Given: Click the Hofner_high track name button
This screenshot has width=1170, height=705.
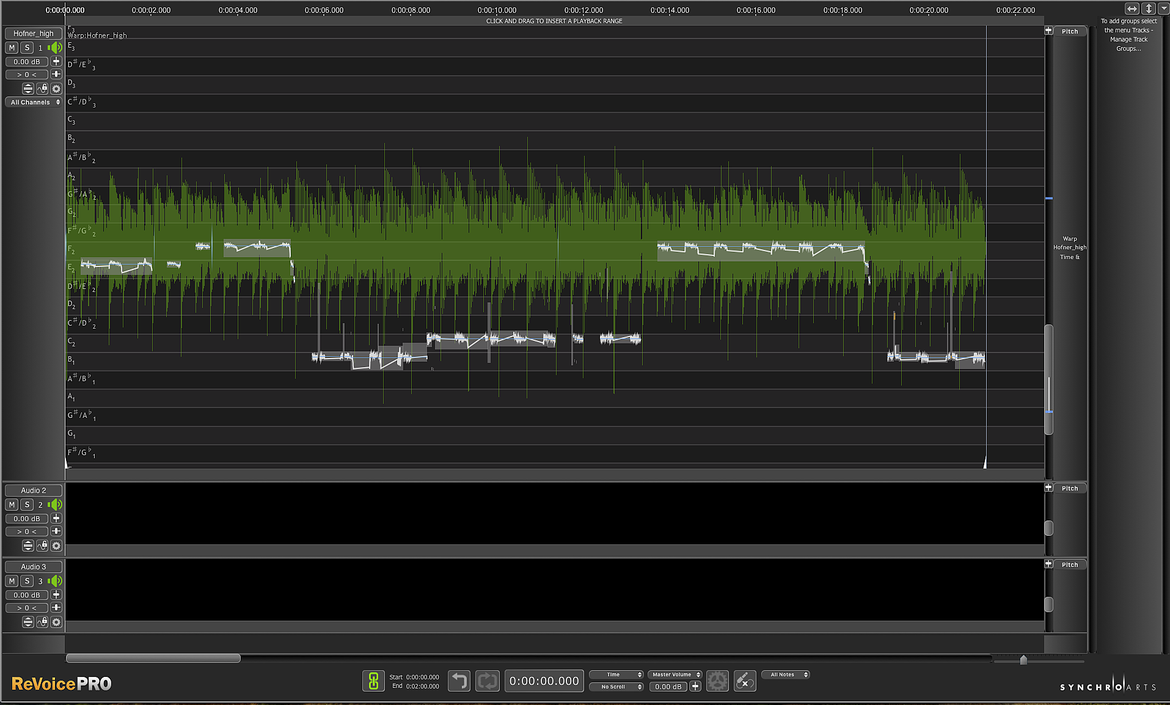Looking at the screenshot, I should click(34, 34).
